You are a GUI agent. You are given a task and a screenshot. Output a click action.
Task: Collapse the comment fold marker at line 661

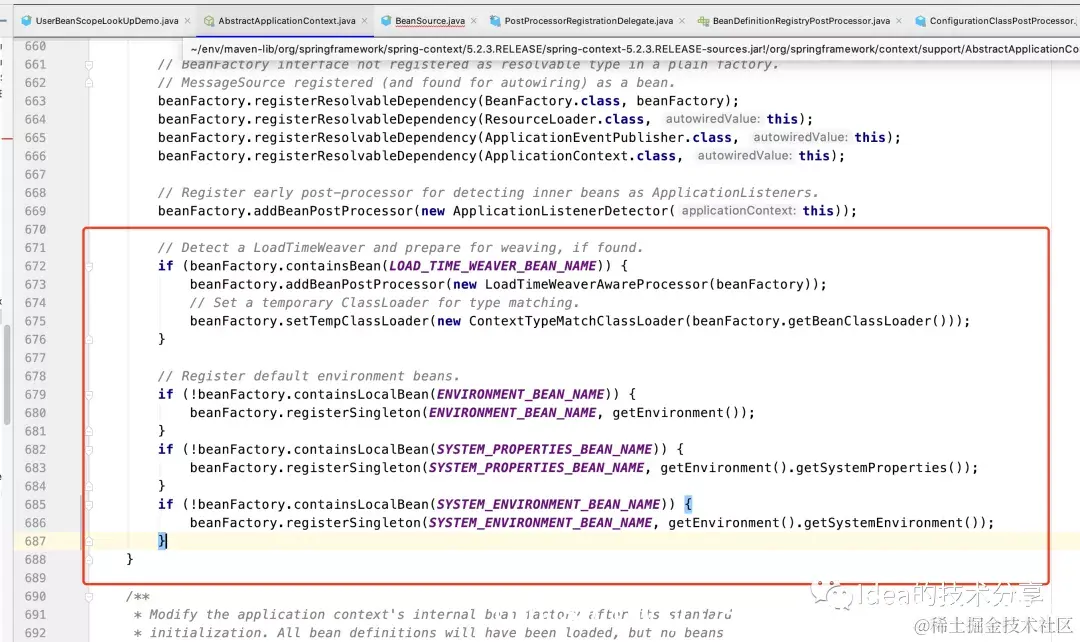pyautogui.click(x=89, y=65)
